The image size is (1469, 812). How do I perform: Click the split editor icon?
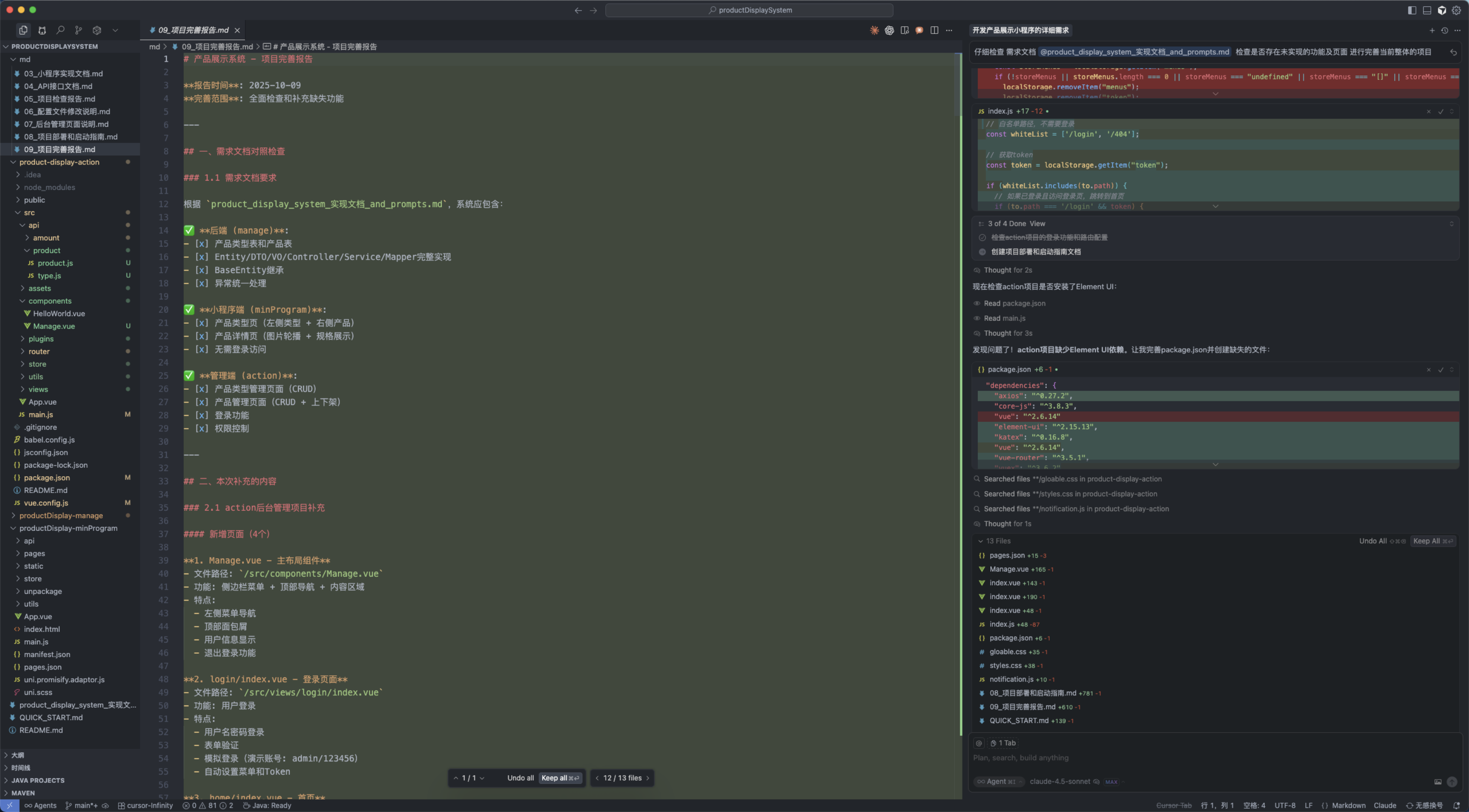tap(934, 30)
